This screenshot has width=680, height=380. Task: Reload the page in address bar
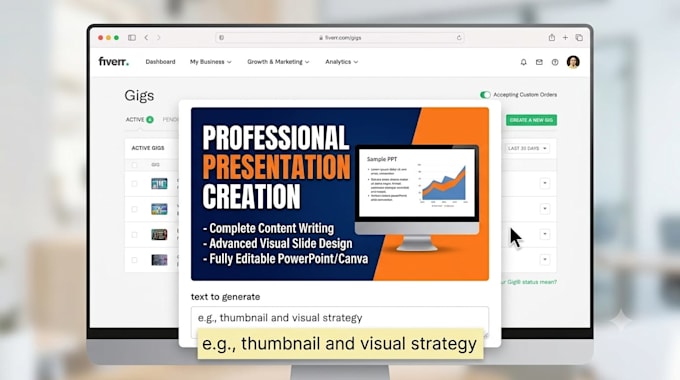point(459,38)
